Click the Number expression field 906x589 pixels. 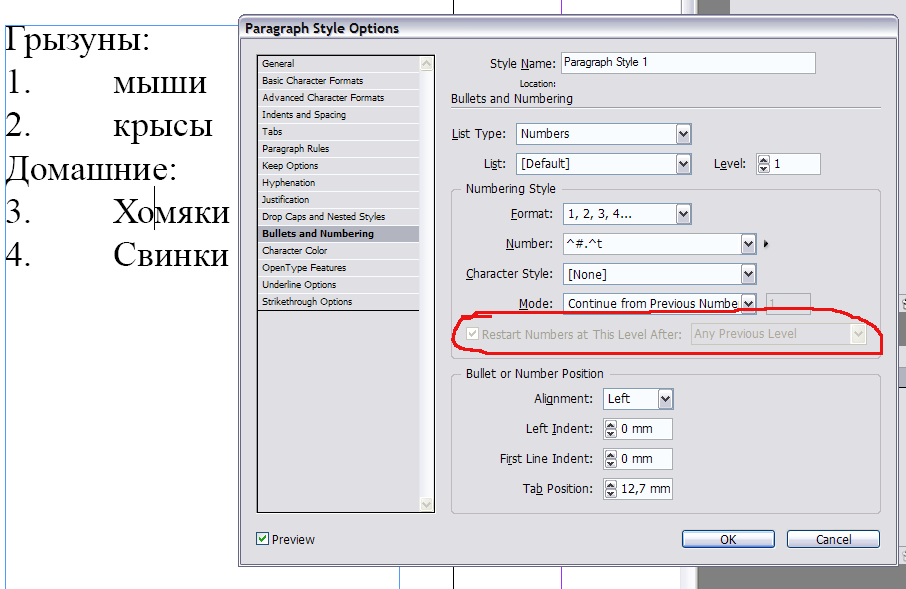coord(652,244)
